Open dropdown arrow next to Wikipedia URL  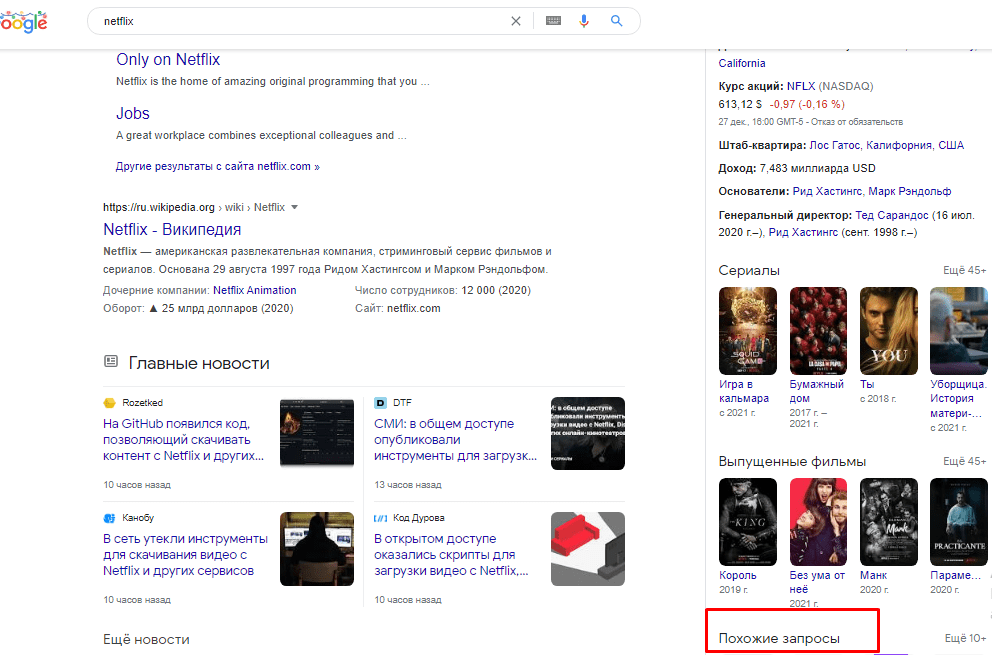click(x=294, y=208)
